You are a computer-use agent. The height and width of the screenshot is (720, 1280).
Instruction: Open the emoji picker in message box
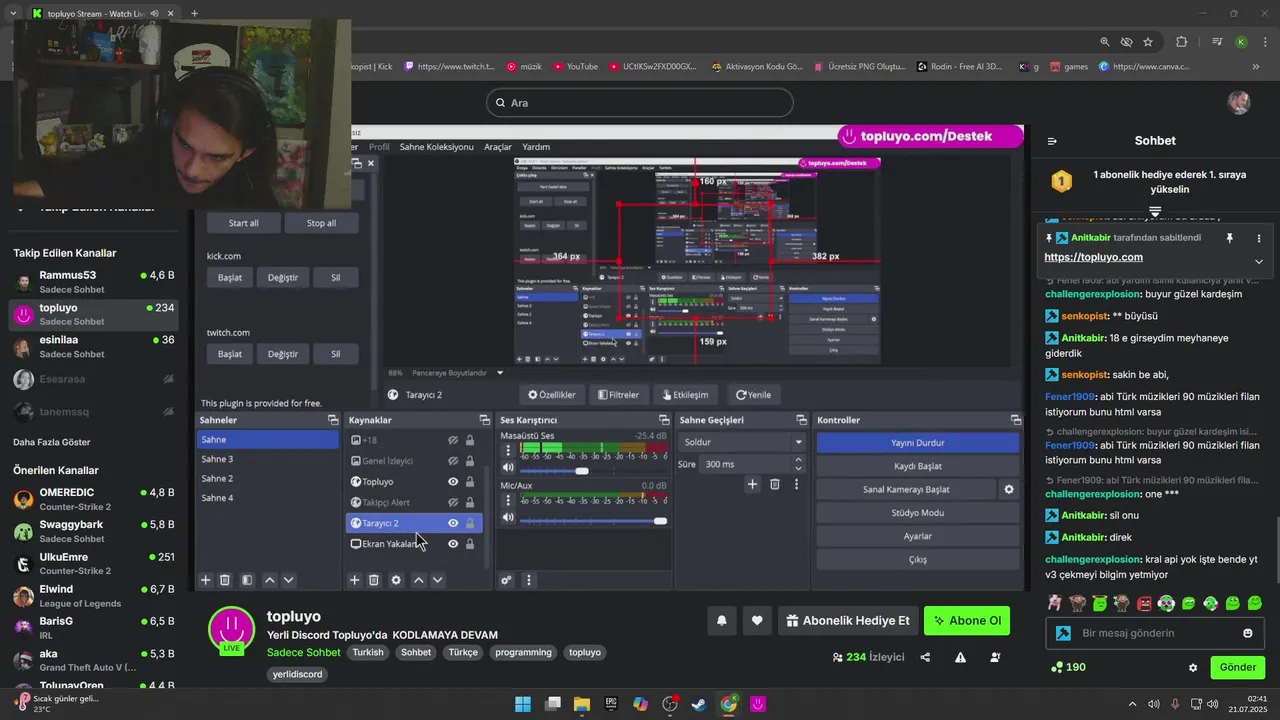1248,633
